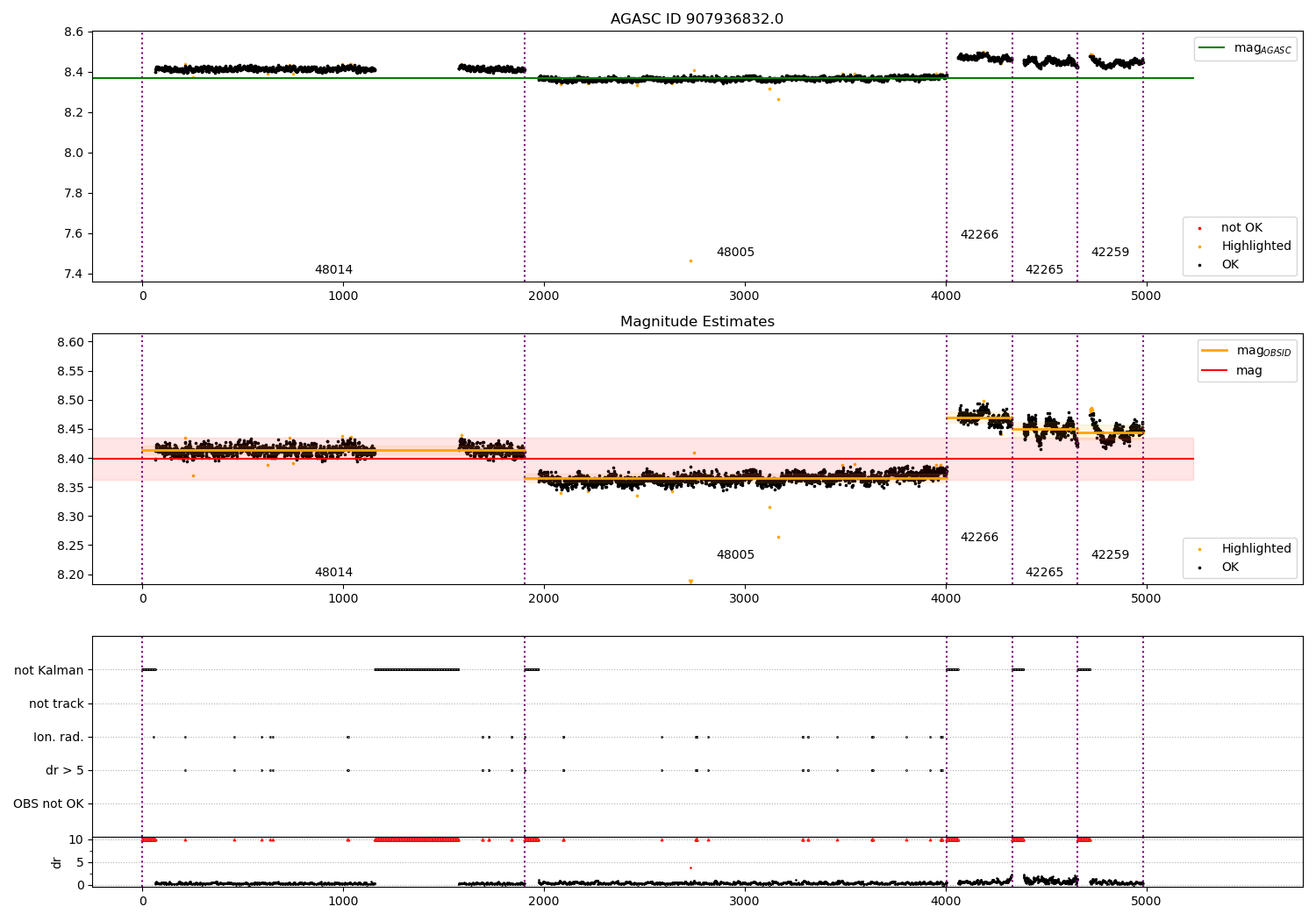Click the title 'AGASC ID 907936832.0'
Screen dimensions: 1316x921
click(x=697, y=19)
